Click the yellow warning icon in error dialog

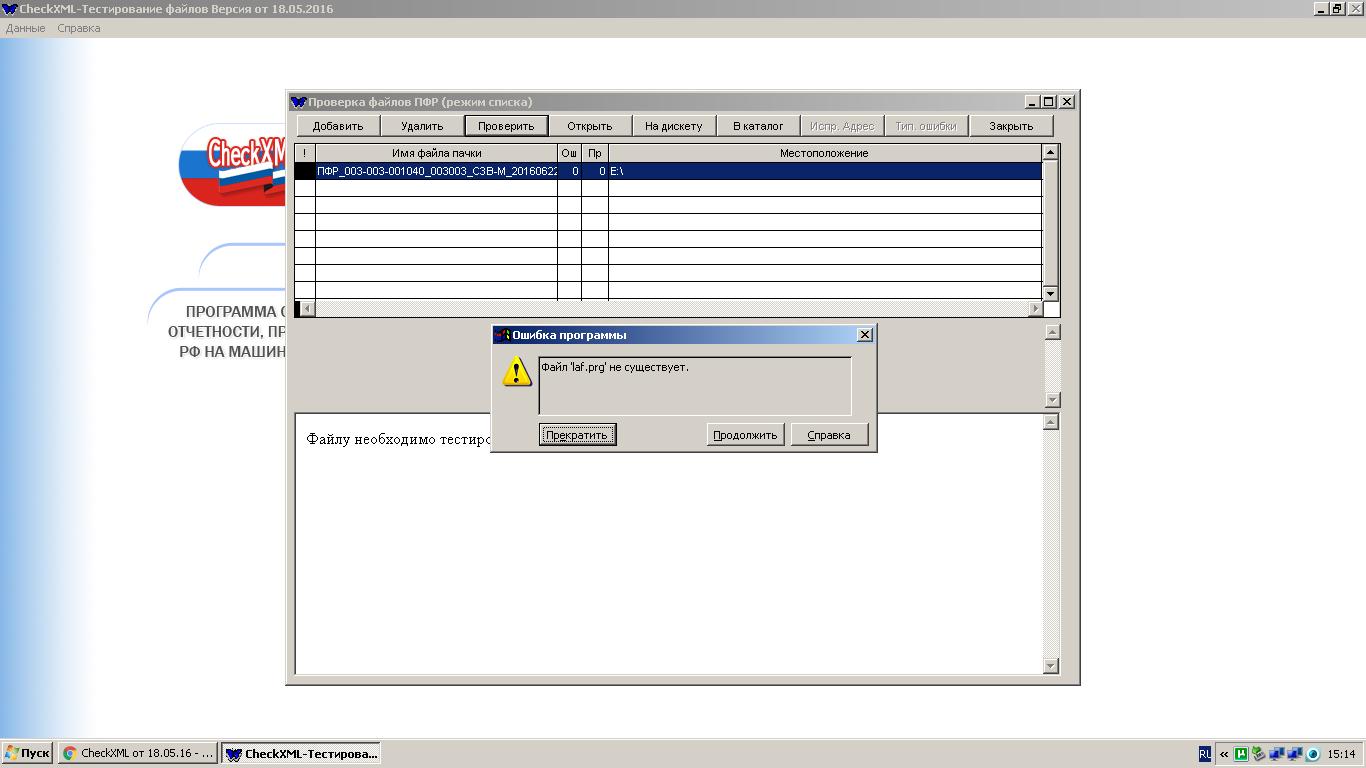(x=517, y=371)
